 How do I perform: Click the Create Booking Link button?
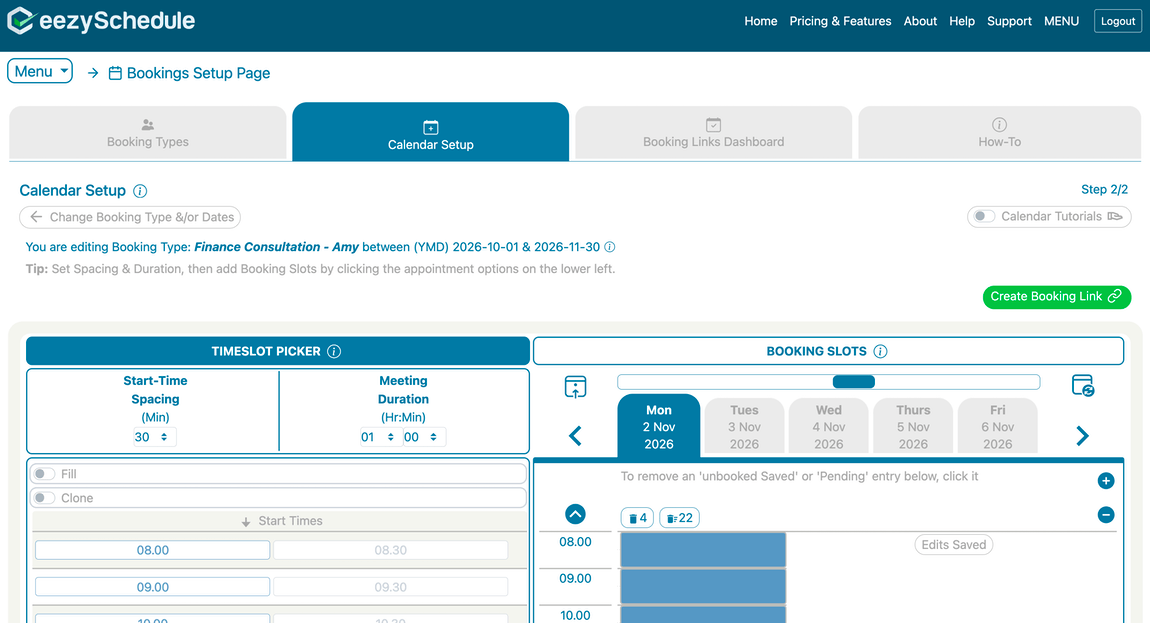[x=1057, y=296]
